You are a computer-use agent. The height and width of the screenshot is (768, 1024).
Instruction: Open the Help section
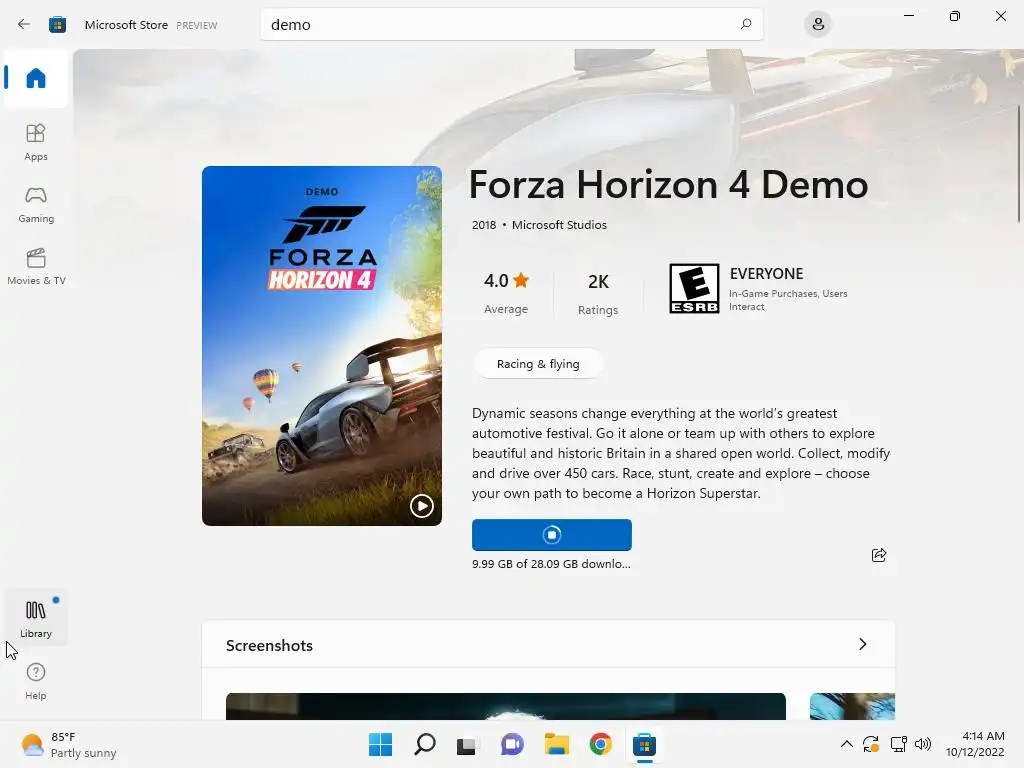(36, 681)
